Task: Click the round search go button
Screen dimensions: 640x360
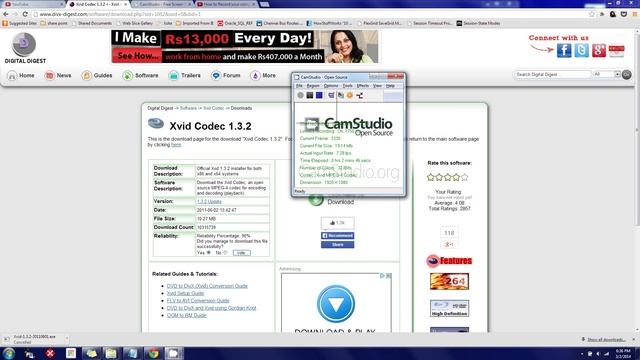Action: (627, 74)
